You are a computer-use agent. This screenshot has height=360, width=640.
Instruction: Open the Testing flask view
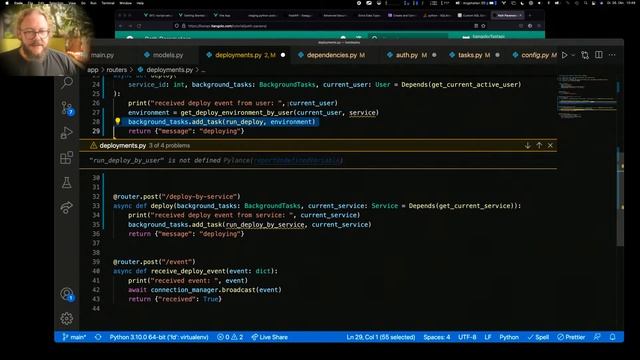pos(67,183)
